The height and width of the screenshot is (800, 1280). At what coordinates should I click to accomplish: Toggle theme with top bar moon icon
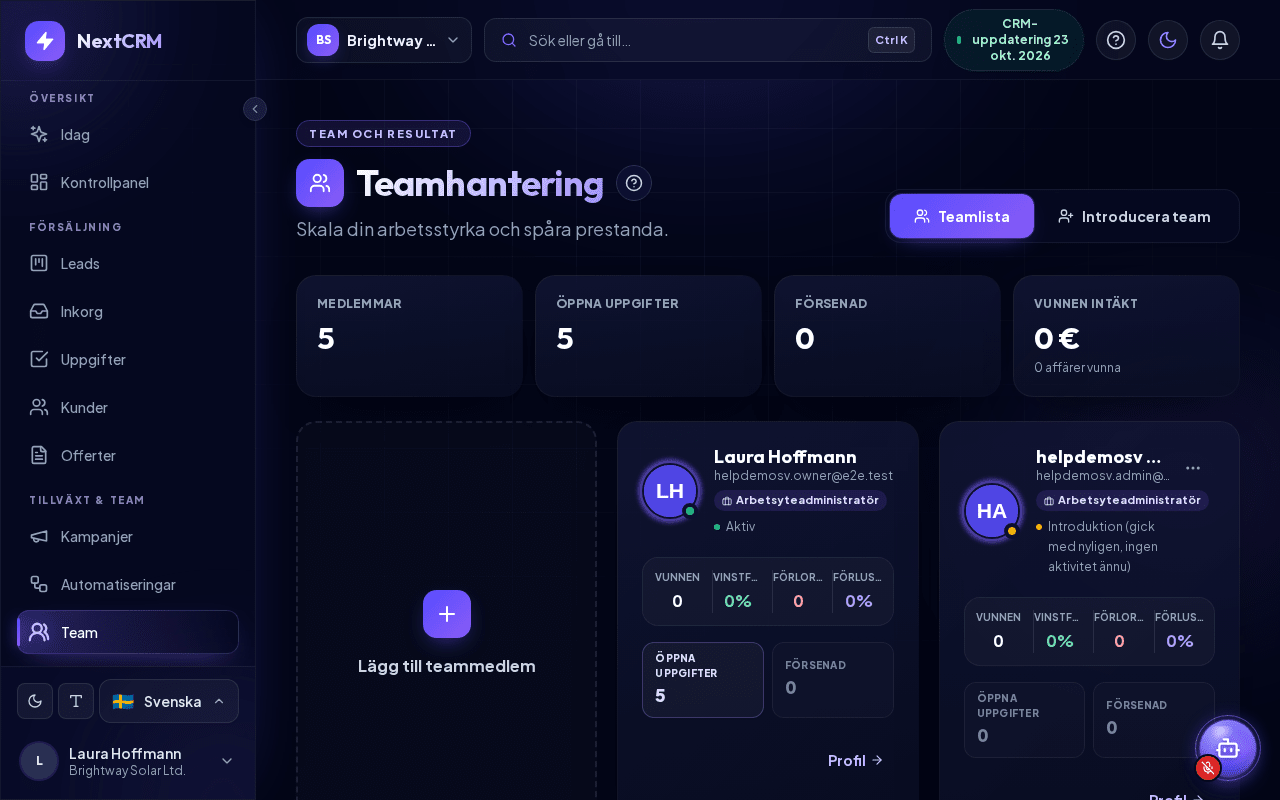tap(1168, 40)
